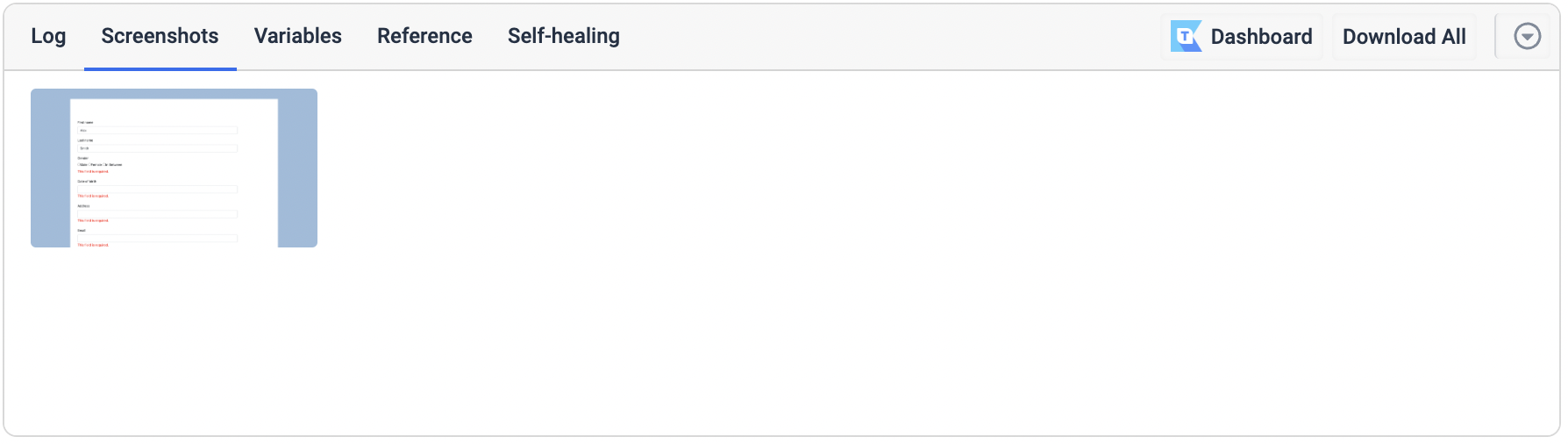Click the TestCafe Dashboard logo icon
This screenshot has width=1568, height=444.
click(1186, 37)
